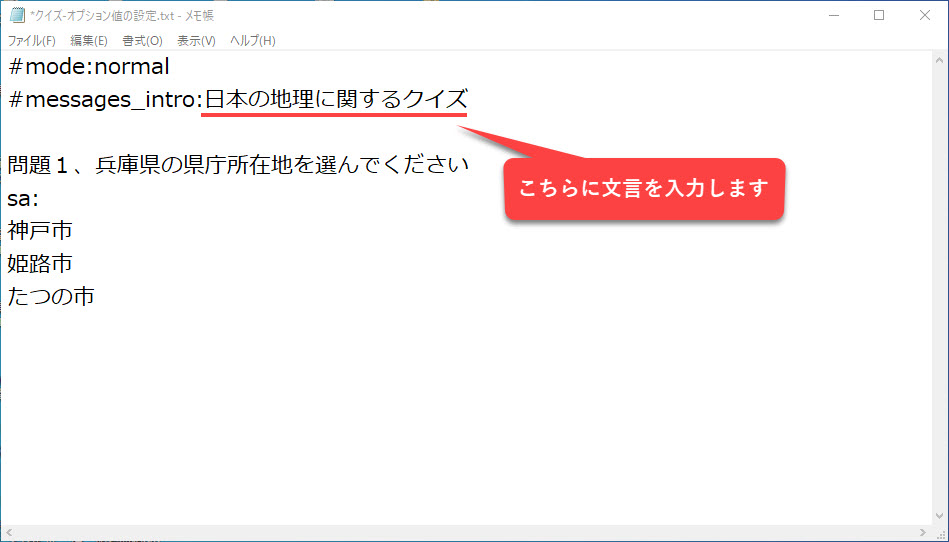Image resolution: width=949 pixels, height=542 pixels.
Task: Click the vertical scrollbar up arrow
Action: [x=939, y=60]
